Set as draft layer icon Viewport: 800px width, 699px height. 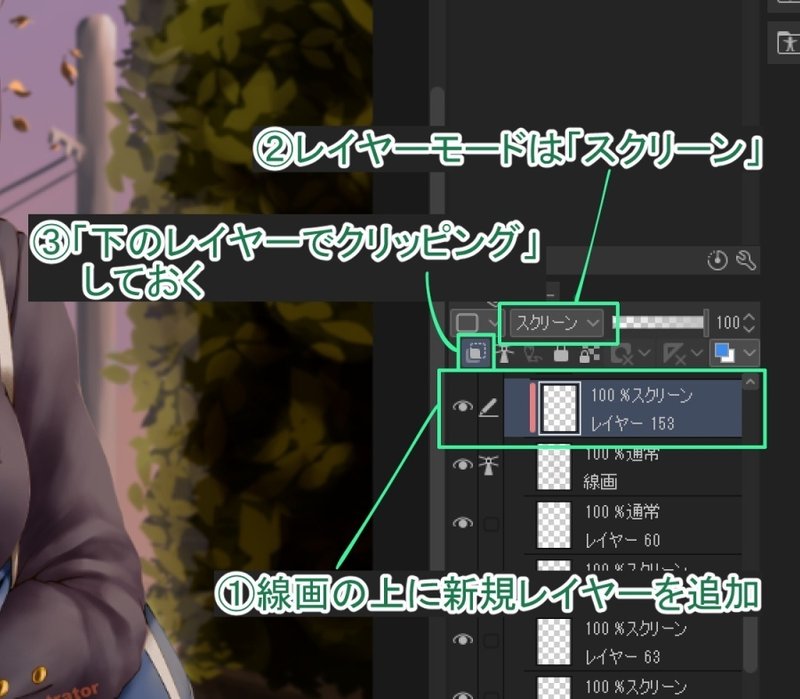pos(532,354)
